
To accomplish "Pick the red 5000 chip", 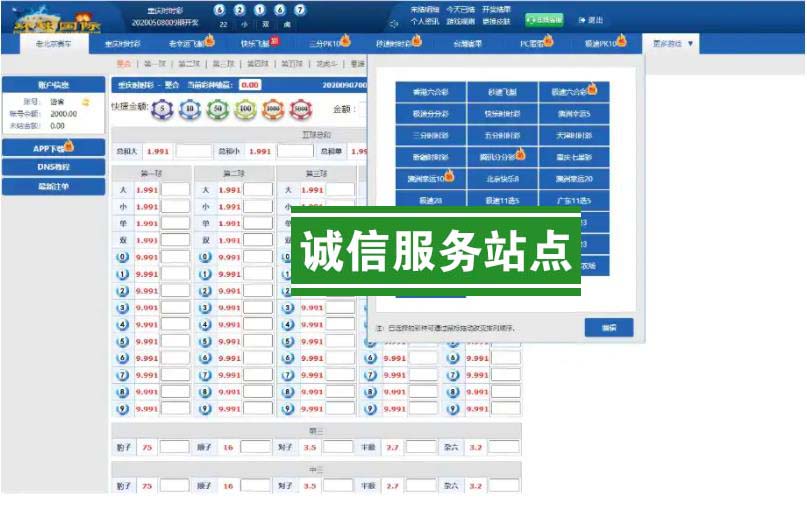I will [300, 109].
